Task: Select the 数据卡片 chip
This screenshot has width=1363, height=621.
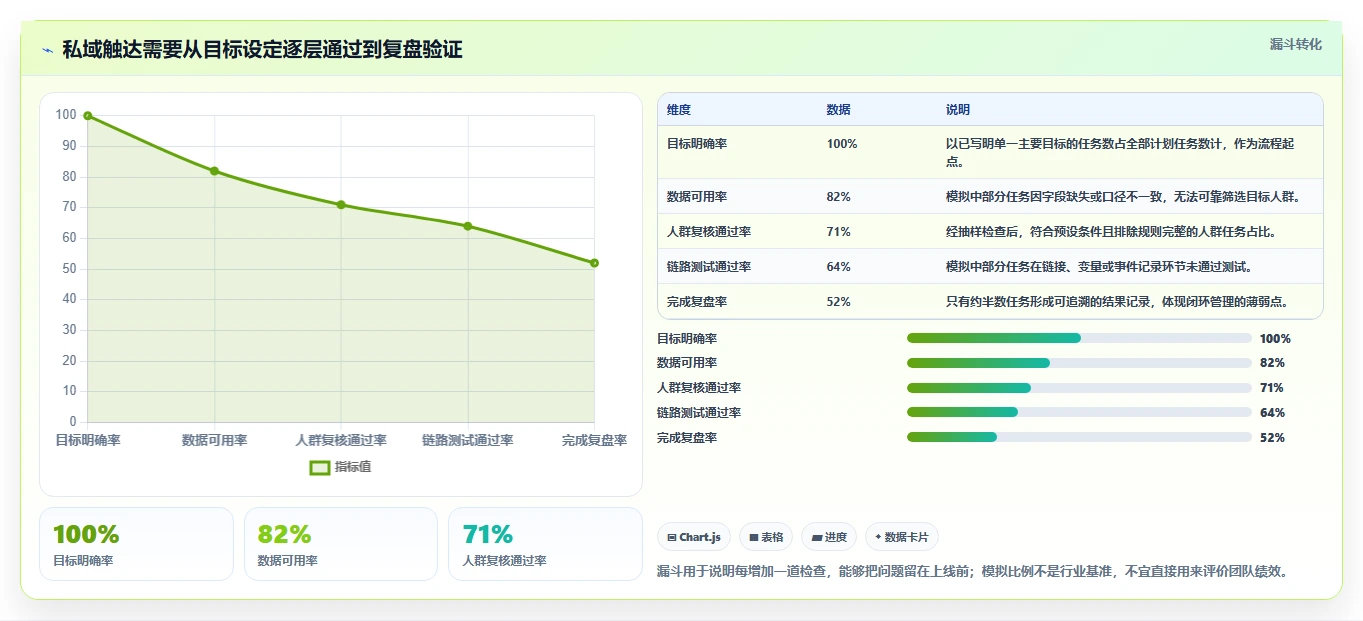Action: (901, 537)
